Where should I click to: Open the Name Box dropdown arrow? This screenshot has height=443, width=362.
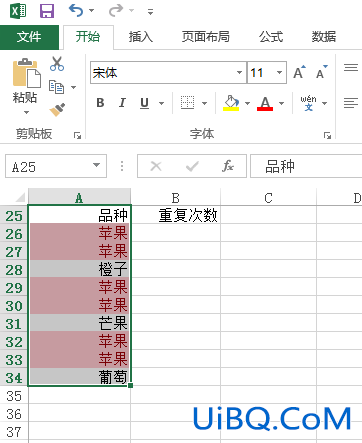pyautogui.click(x=97, y=165)
